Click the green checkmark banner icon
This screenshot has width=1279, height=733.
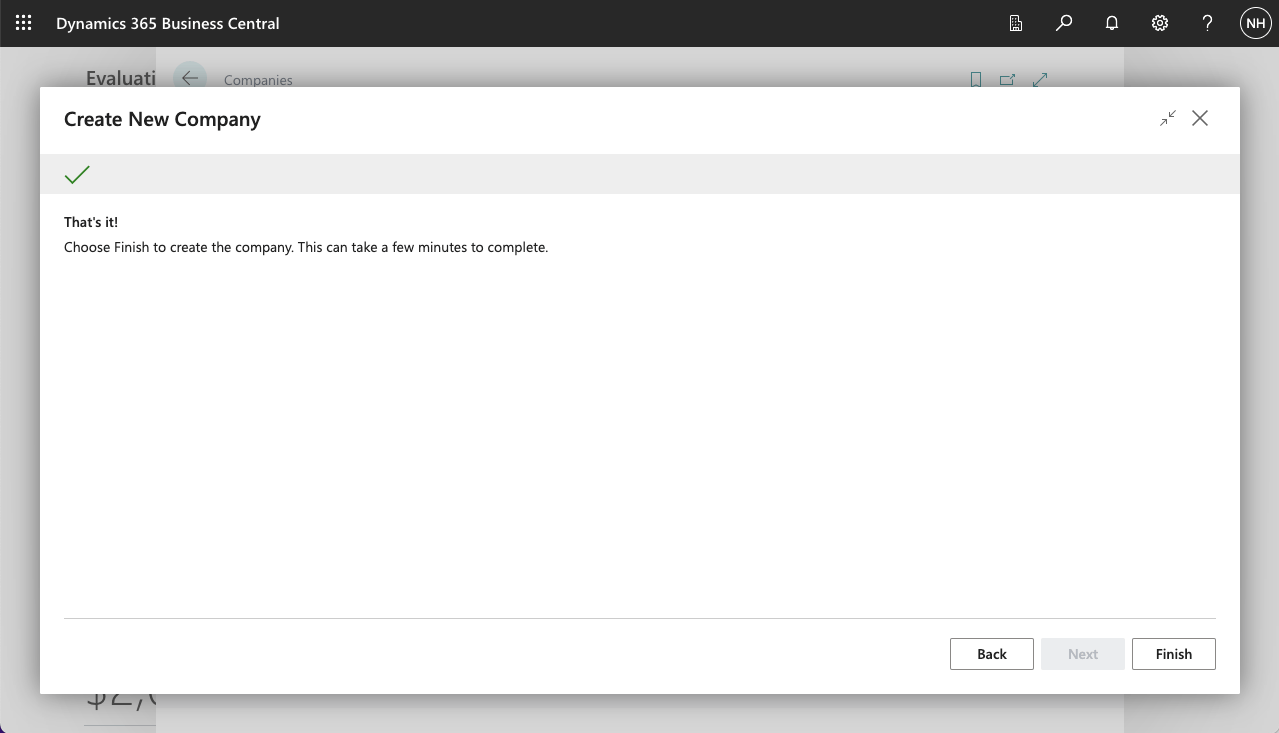[77, 175]
